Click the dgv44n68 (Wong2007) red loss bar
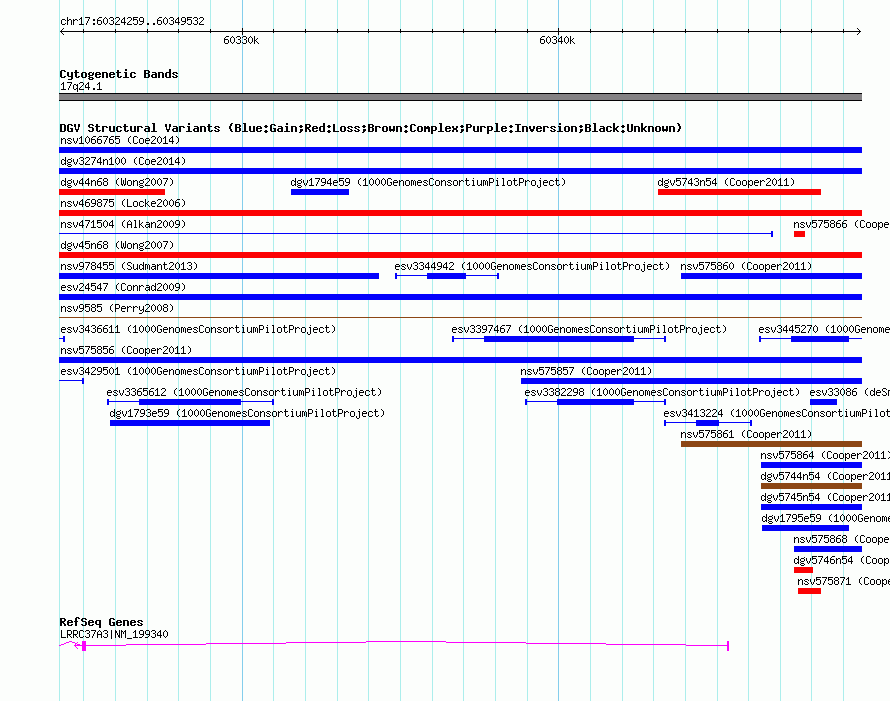Viewport: 890px width, 701px height. 112,192
